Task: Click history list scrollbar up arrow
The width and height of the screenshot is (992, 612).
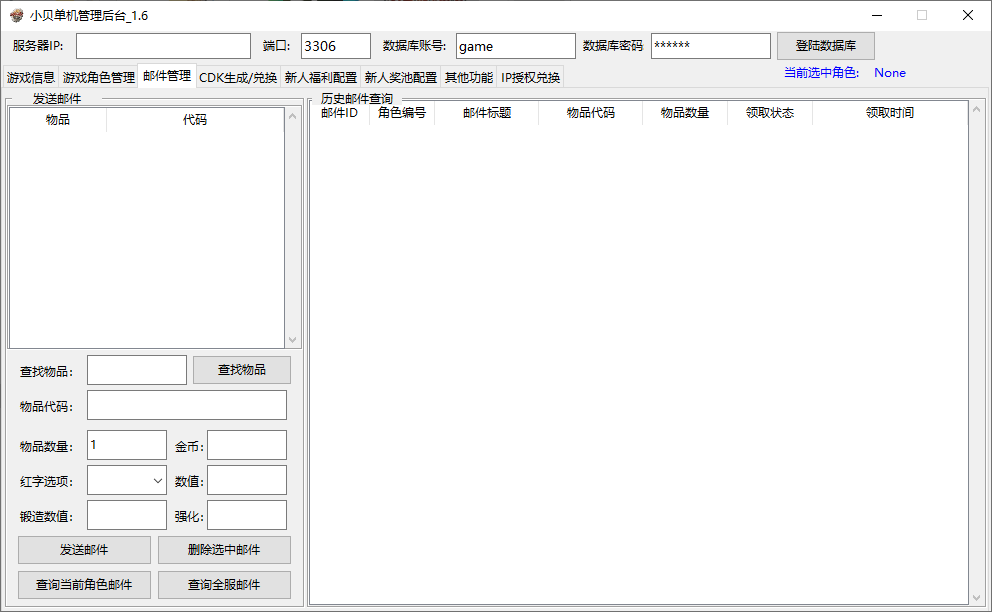Action: coord(976,109)
